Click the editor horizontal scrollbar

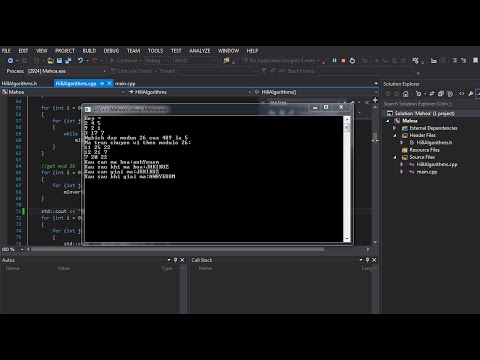coord(177,249)
